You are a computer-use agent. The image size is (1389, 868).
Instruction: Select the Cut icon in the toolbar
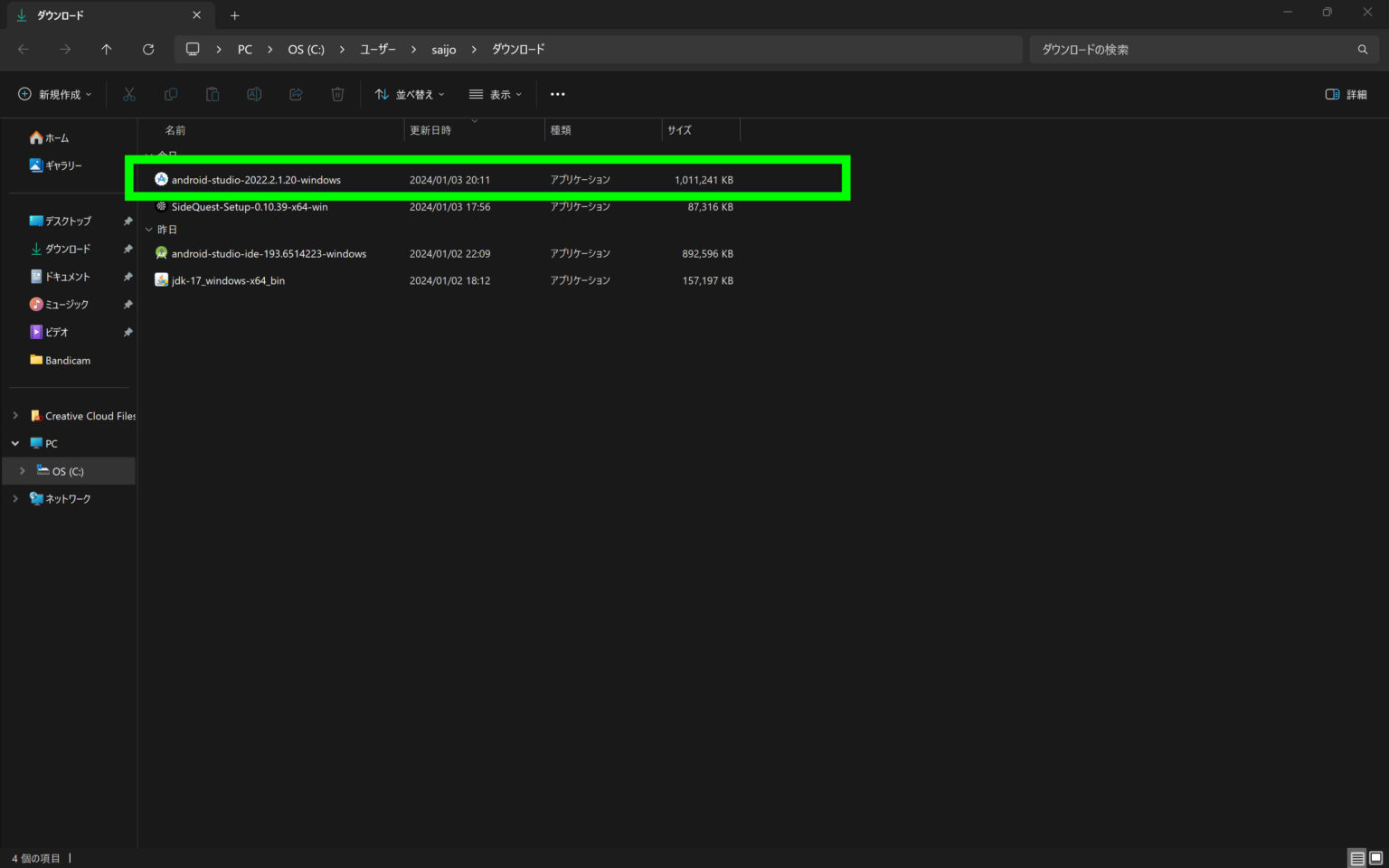[129, 94]
